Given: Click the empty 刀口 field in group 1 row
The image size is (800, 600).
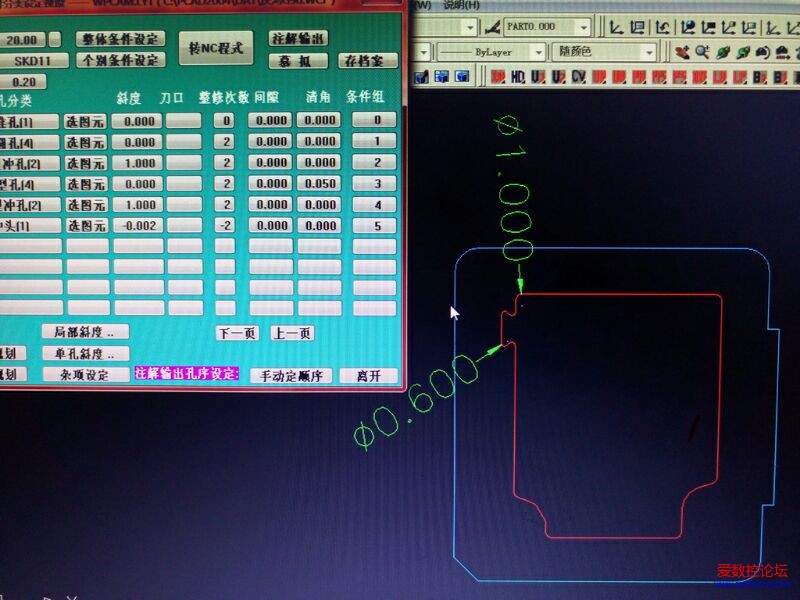Looking at the screenshot, I should pyautogui.click(x=184, y=141).
